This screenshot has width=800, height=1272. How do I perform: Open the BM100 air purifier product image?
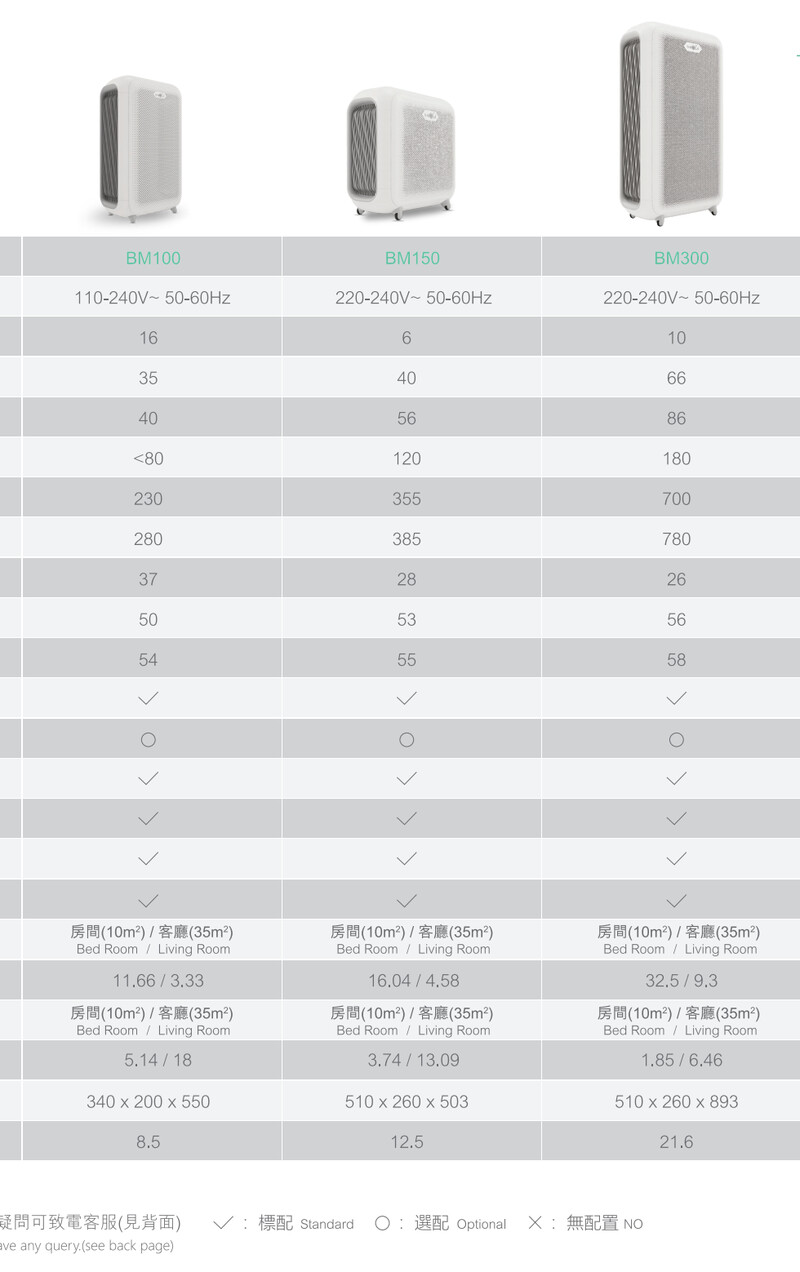point(140,148)
